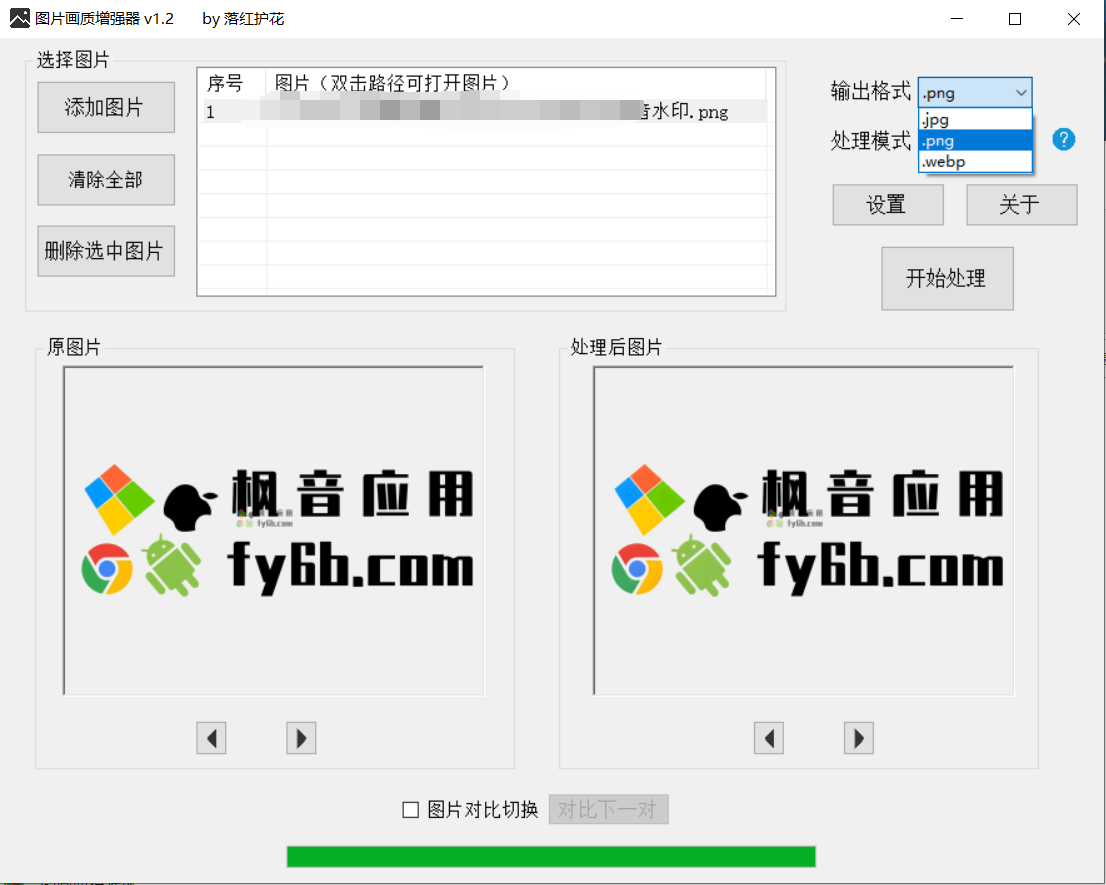The width and height of the screenshot is (1106, 885).
Task: Click the green progress bar
Action: tap(552, 856)
